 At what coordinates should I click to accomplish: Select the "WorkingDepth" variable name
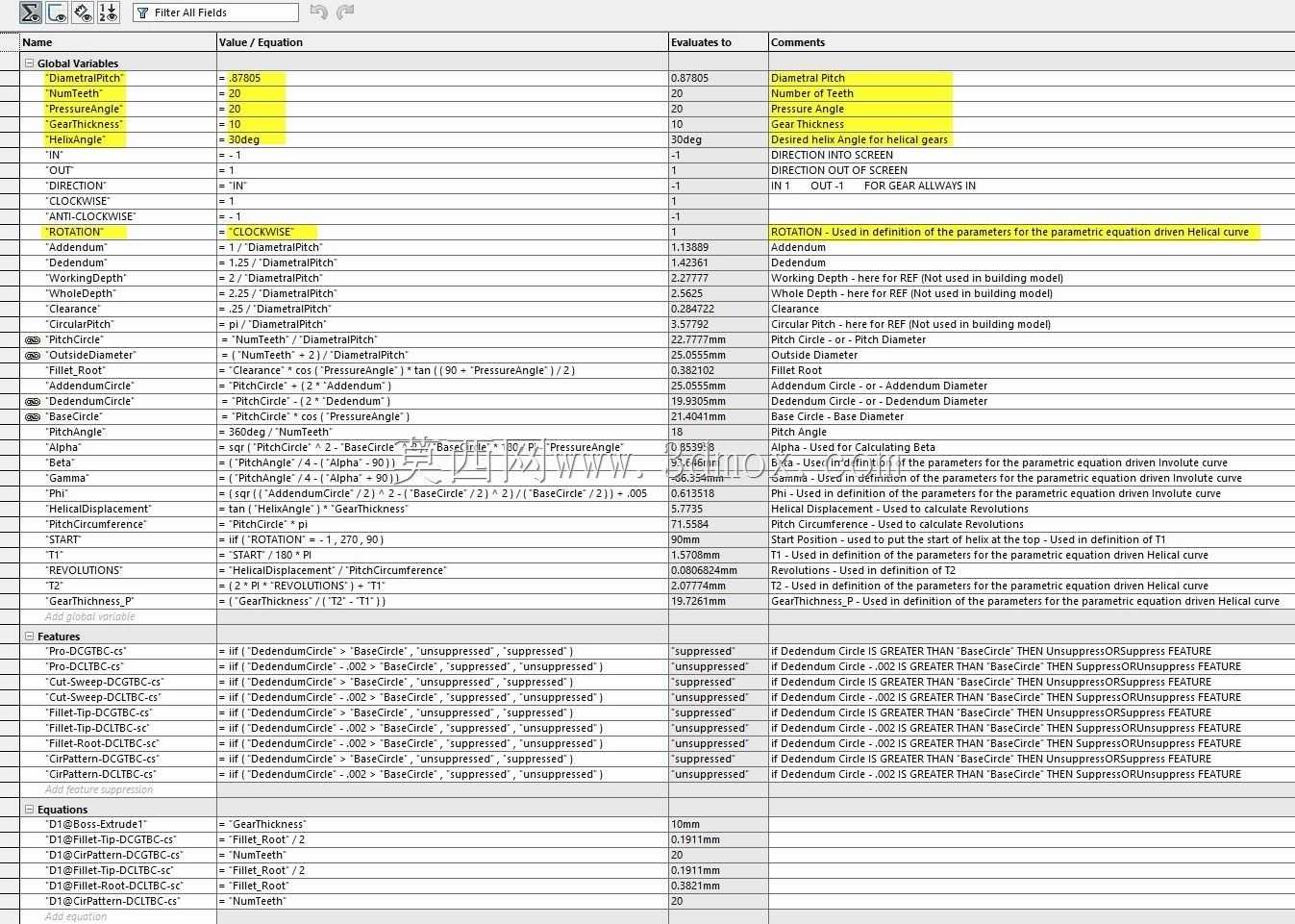point(86,279)
